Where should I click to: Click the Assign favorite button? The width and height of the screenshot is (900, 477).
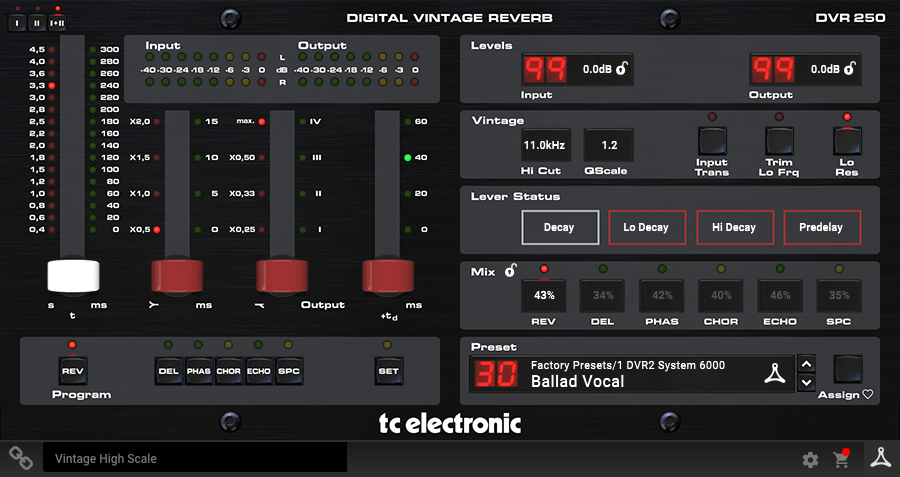pyautogui.click(x=848, y=369)
